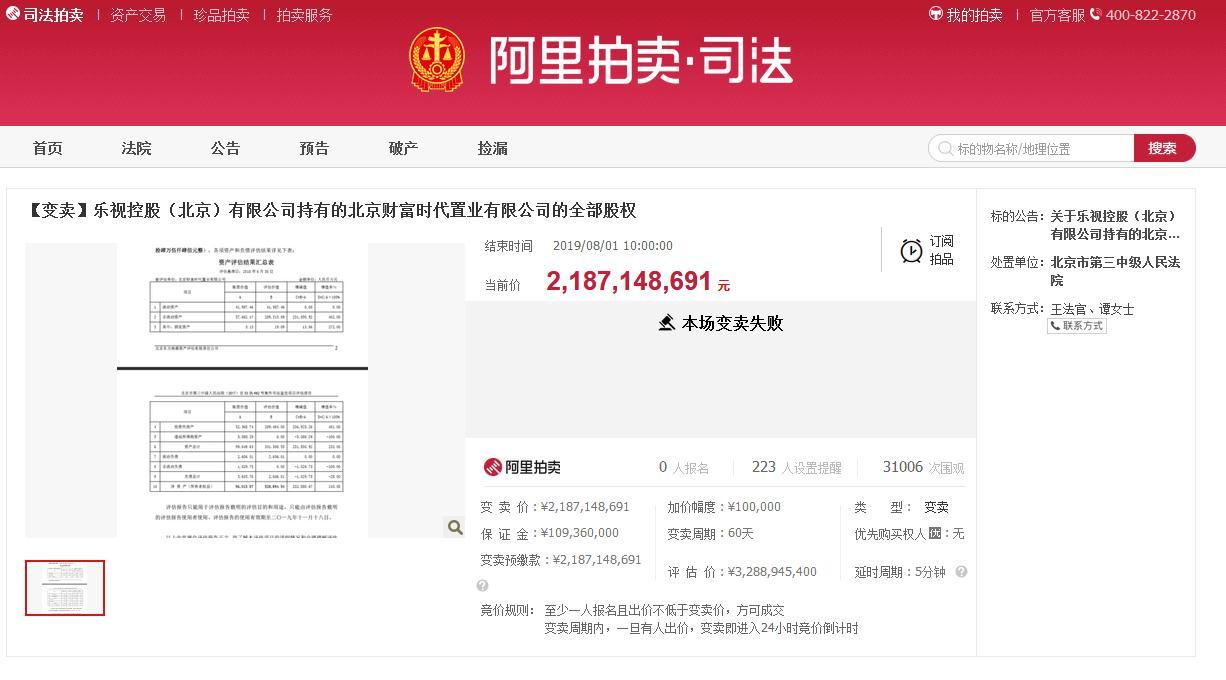Click the 变卖价 ¥2,187,148,691 value

(x=585, y=507)
